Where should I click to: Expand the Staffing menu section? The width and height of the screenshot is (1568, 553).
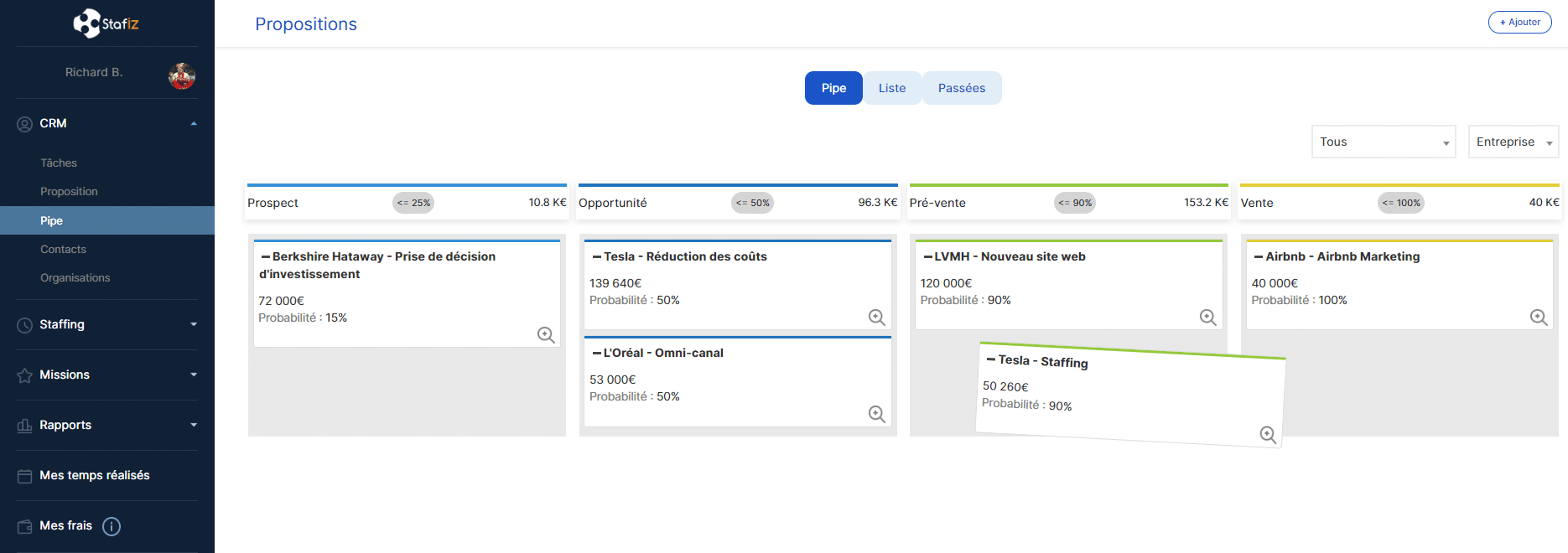(x=194, y=324)
